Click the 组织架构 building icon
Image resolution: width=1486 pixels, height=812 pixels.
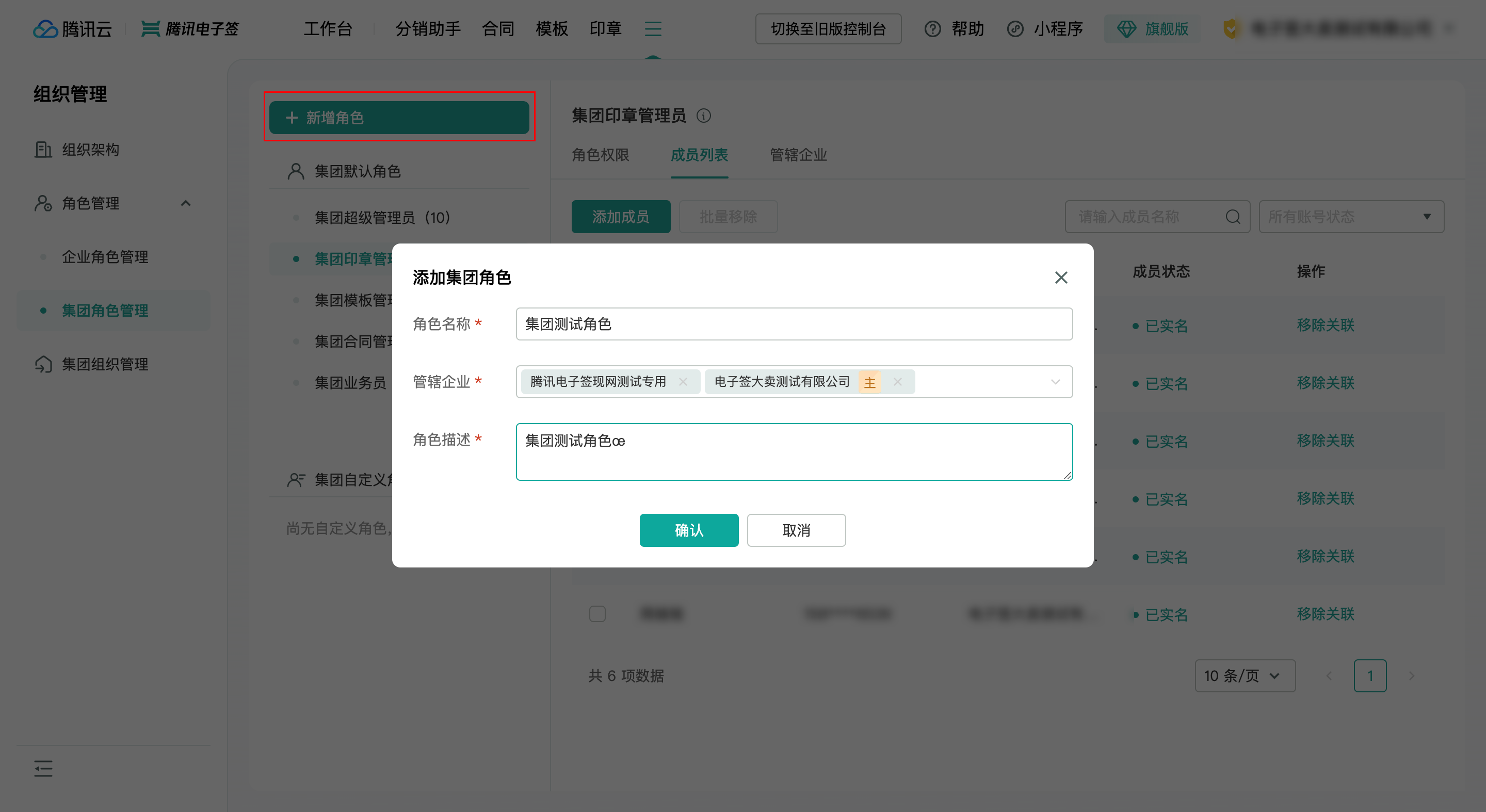(43, 150)
